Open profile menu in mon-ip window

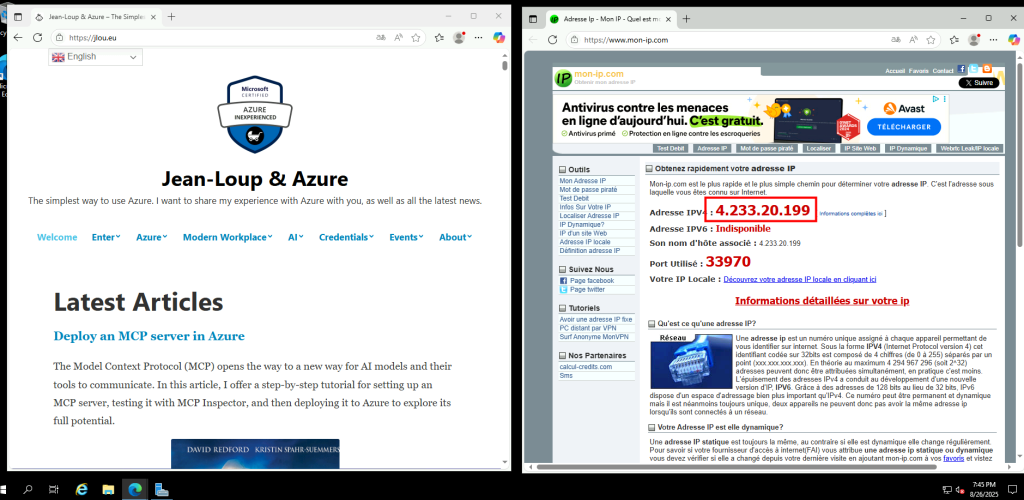click(x=974, y=40)
